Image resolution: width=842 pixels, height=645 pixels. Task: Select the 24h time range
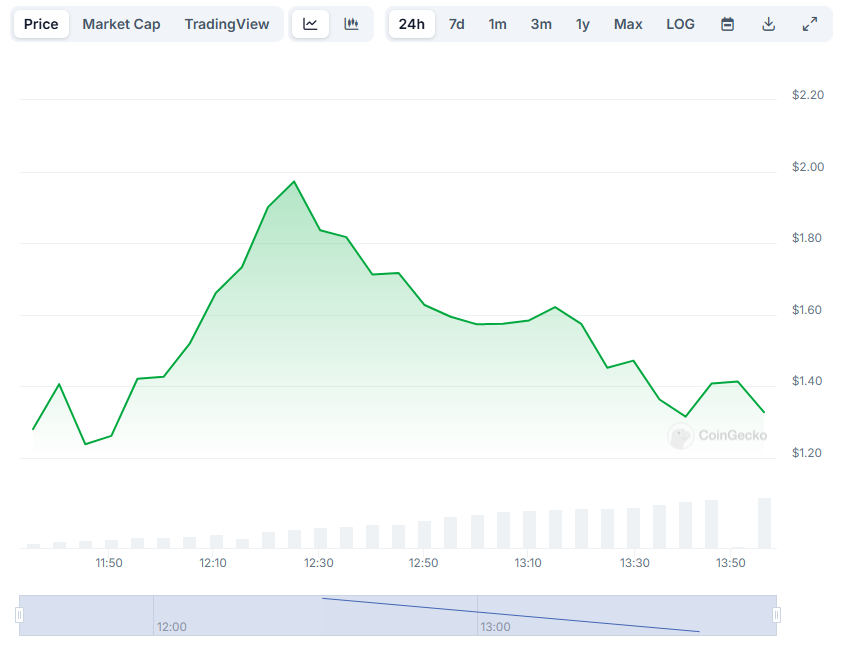[412, 24]
